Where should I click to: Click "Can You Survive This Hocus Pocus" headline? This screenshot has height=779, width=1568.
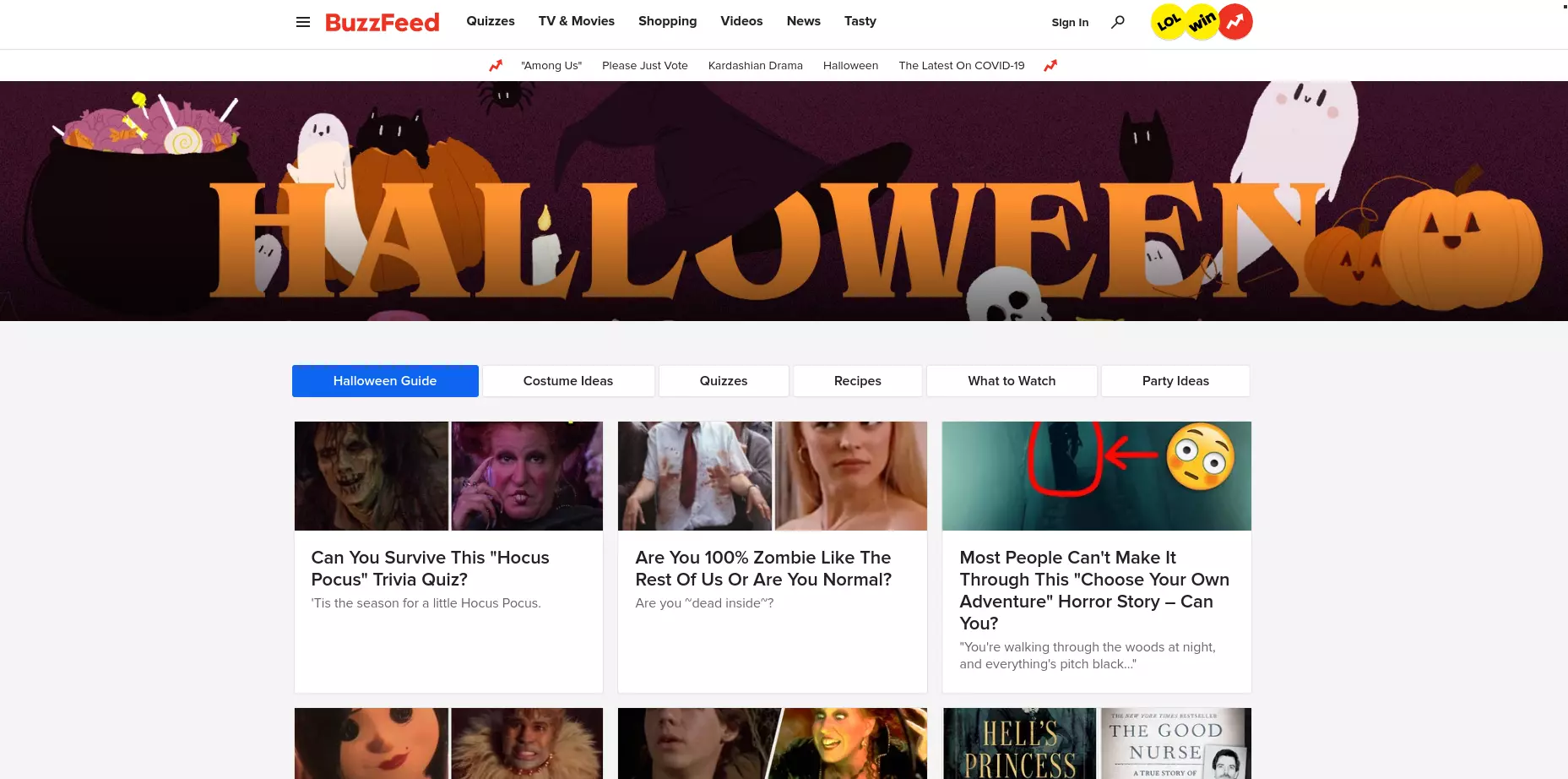(430, 569)
